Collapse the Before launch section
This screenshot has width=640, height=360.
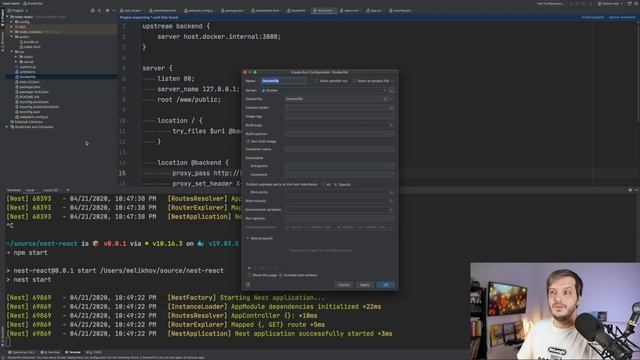(x=248, y=238)
